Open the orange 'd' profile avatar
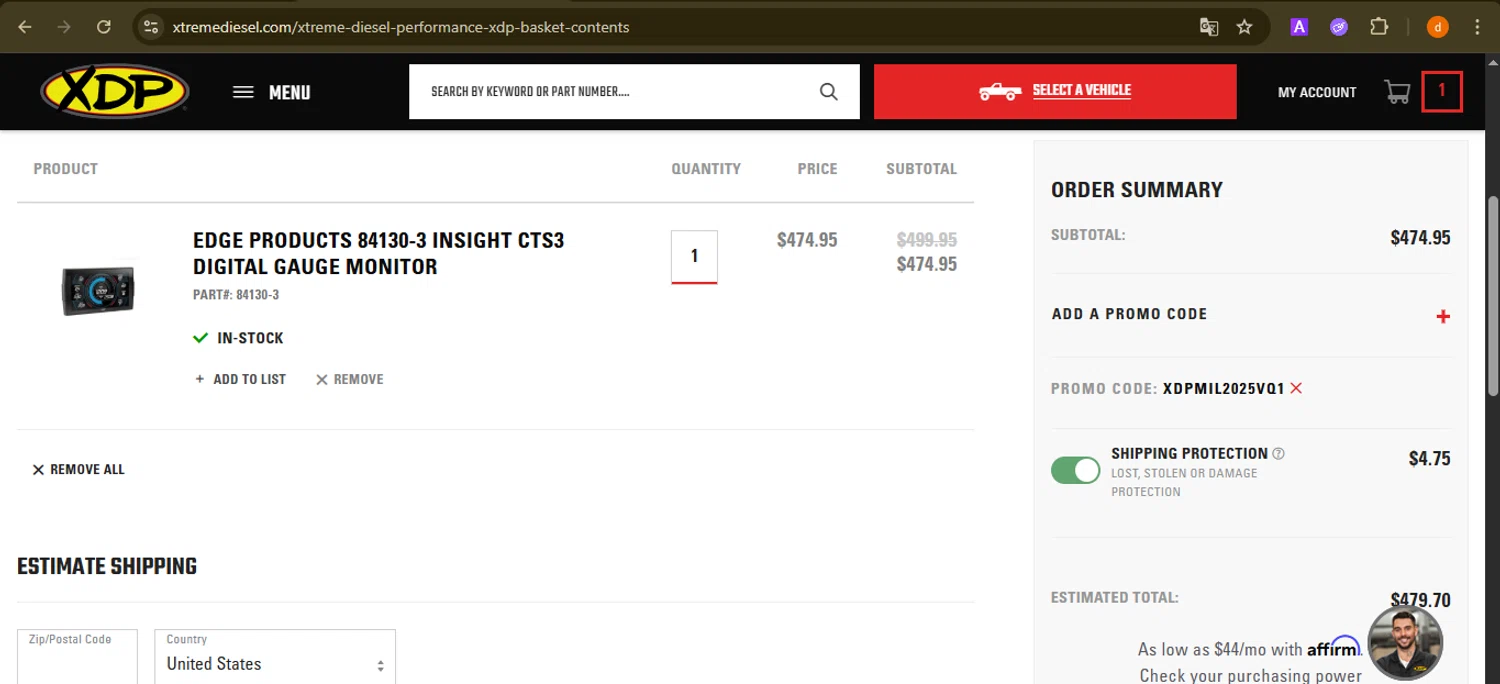1500x684 pixels. pyautogui.click(x=1438, y=27)
